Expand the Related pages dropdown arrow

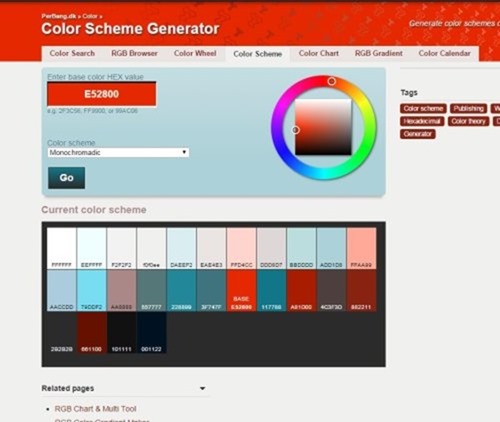point(202,388)
